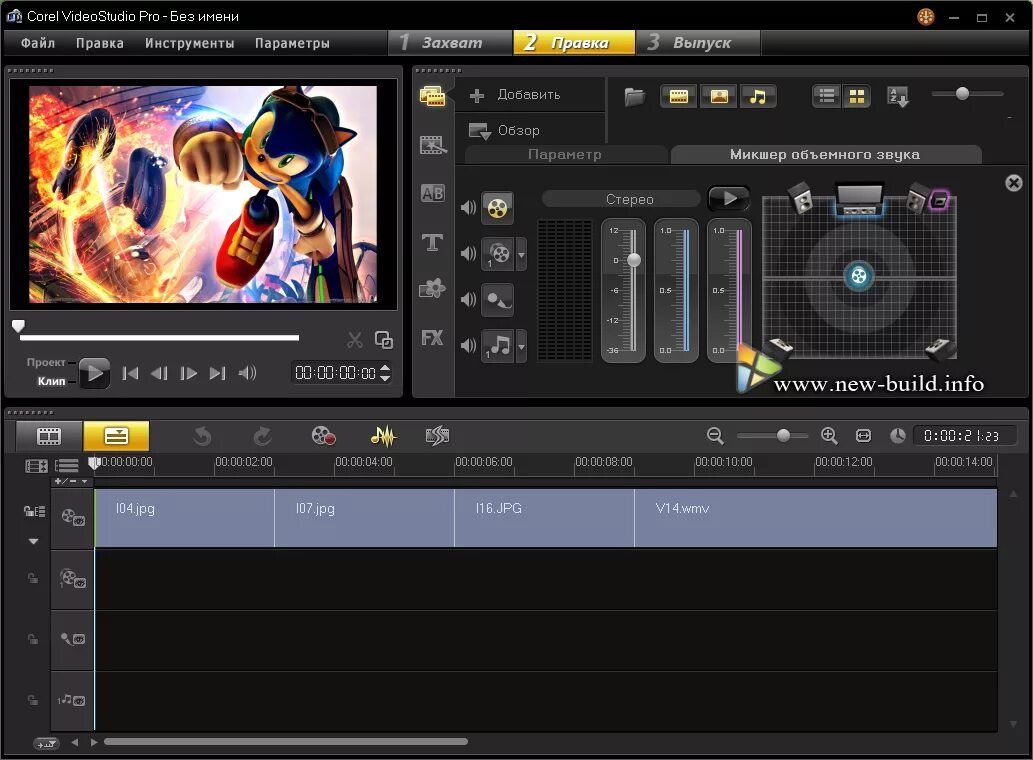This screenshot has width=1033, height=760.
Task: Switch library to list view
Action: pos(827,97)
